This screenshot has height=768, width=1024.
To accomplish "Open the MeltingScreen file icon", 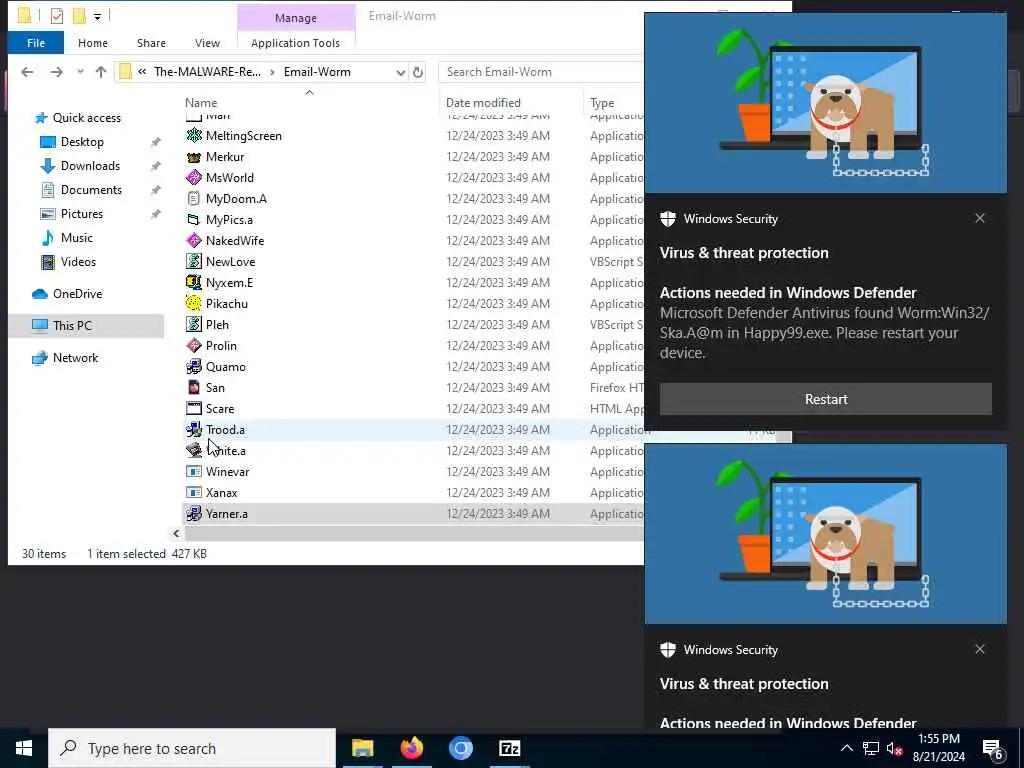I will pos(194,135).
